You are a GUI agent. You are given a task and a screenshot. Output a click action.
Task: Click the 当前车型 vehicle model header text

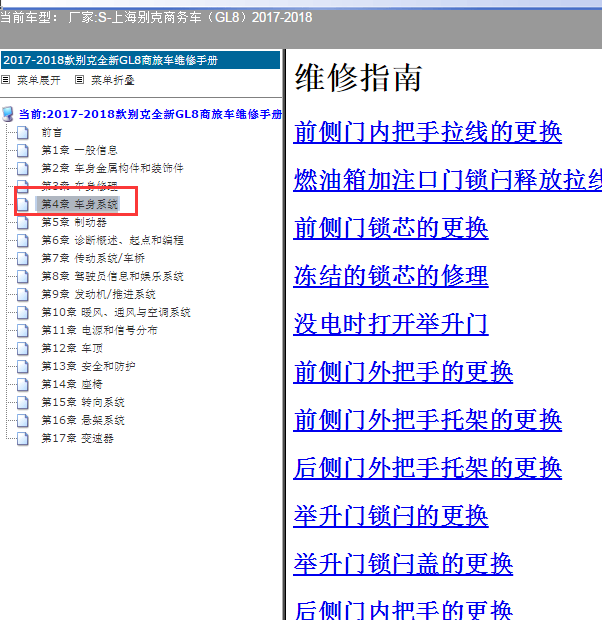tap(157, 17)
